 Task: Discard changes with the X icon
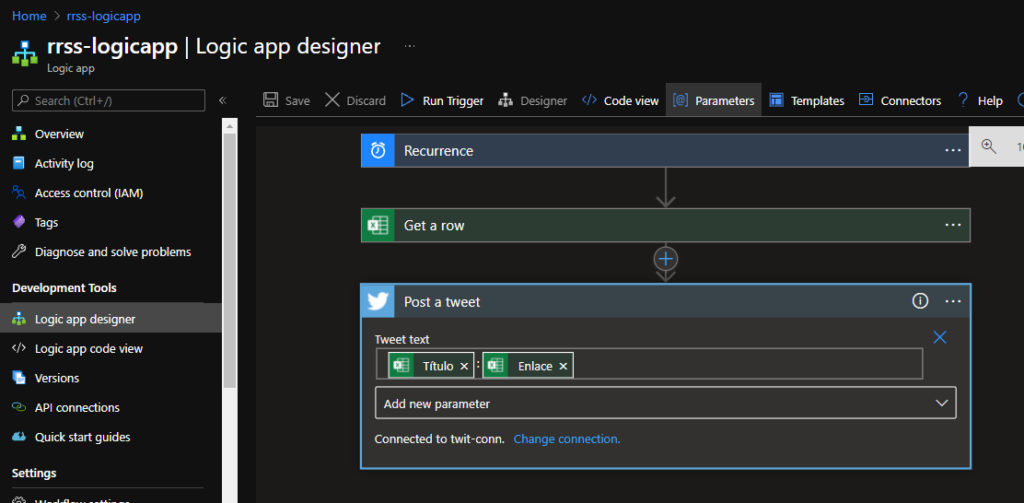[x=332, y=101]
